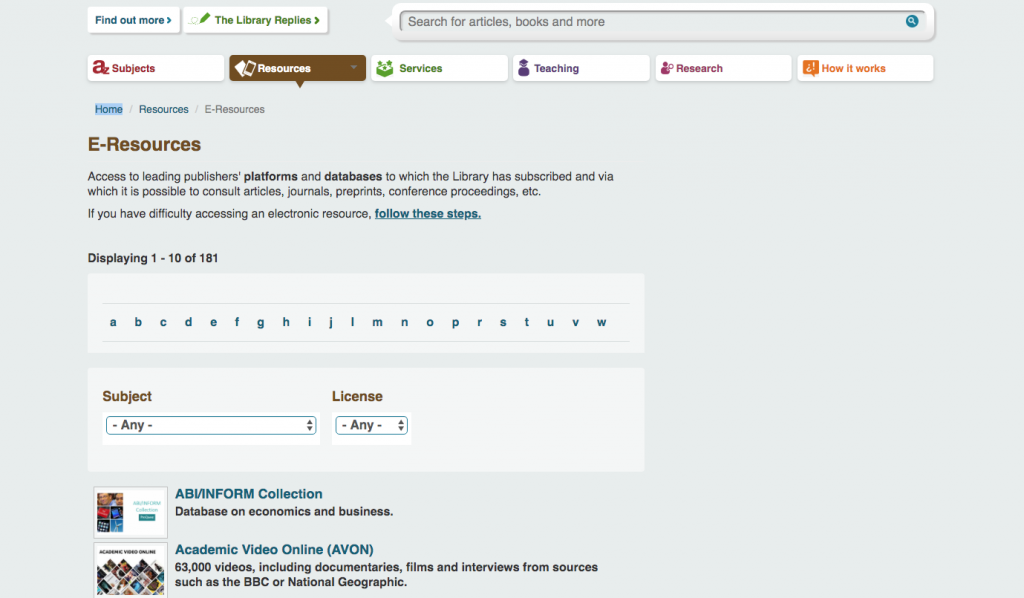Expand the Resources menu arrow
Viewport: 1024px width, 598px height.
(x=353, y=67)
